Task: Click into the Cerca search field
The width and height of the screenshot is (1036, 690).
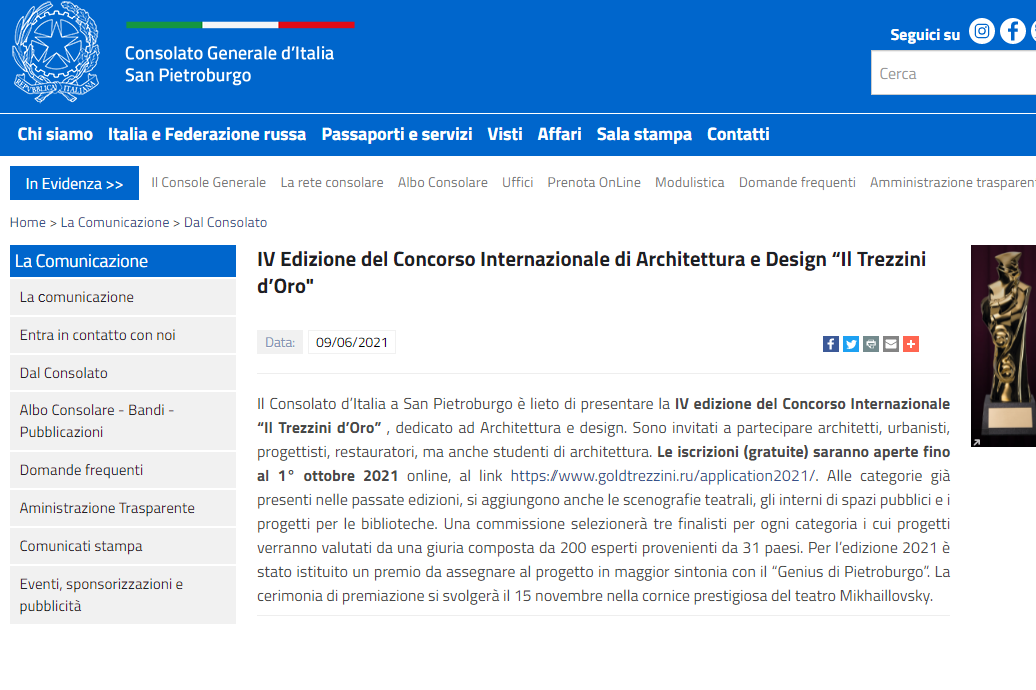Action: [x=953, y=73]
